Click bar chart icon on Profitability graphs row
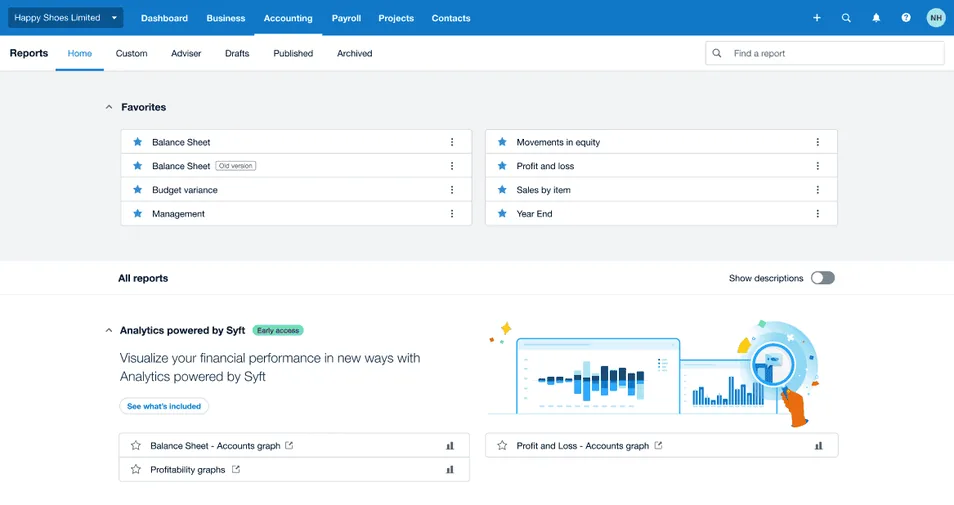This screenshot has width=954, height=505. pyautogui.click(x=450, y=469)
